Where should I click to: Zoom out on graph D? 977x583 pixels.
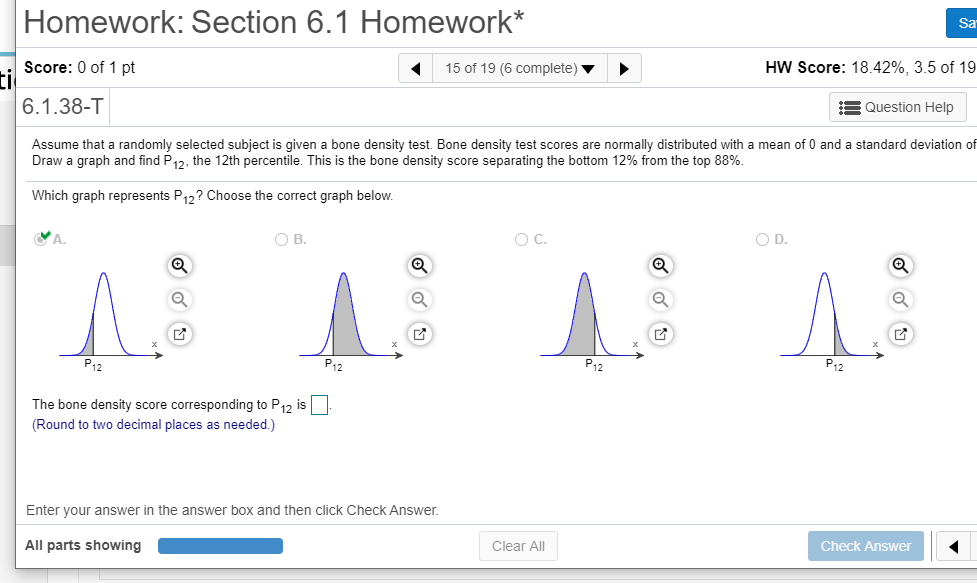point(900,300)
